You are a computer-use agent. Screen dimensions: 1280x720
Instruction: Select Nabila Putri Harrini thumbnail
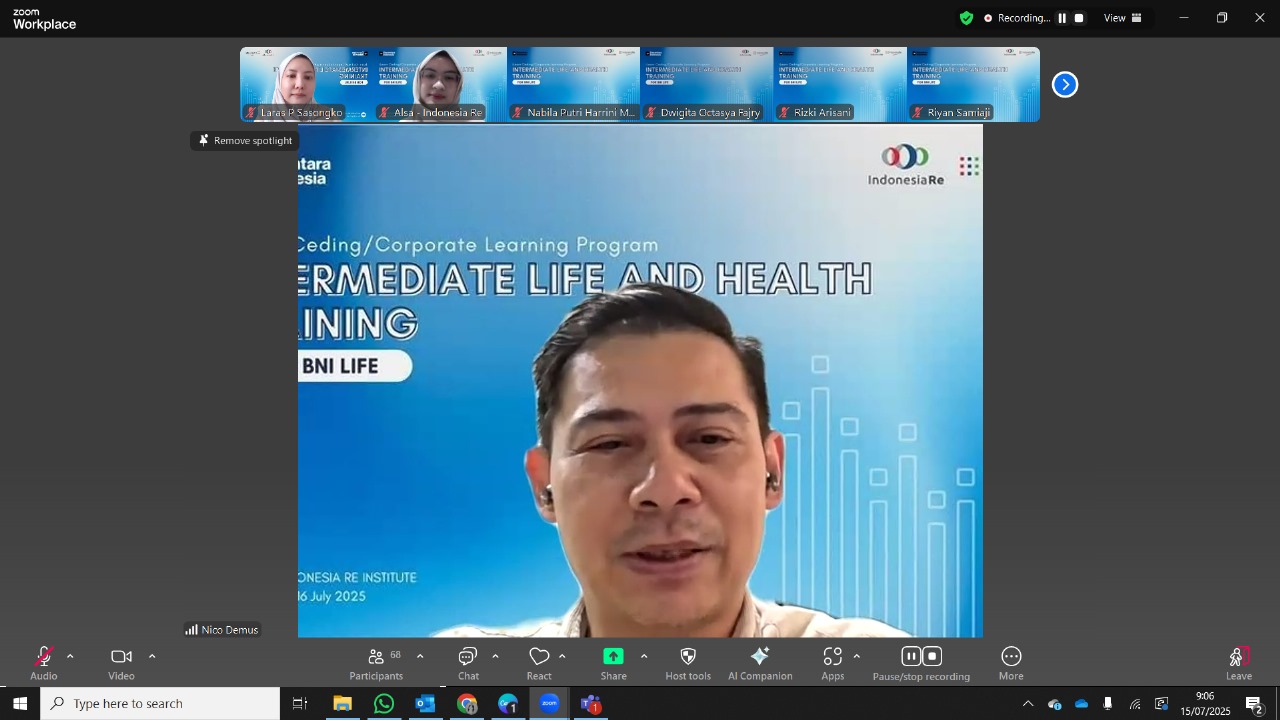click(573, 84)
